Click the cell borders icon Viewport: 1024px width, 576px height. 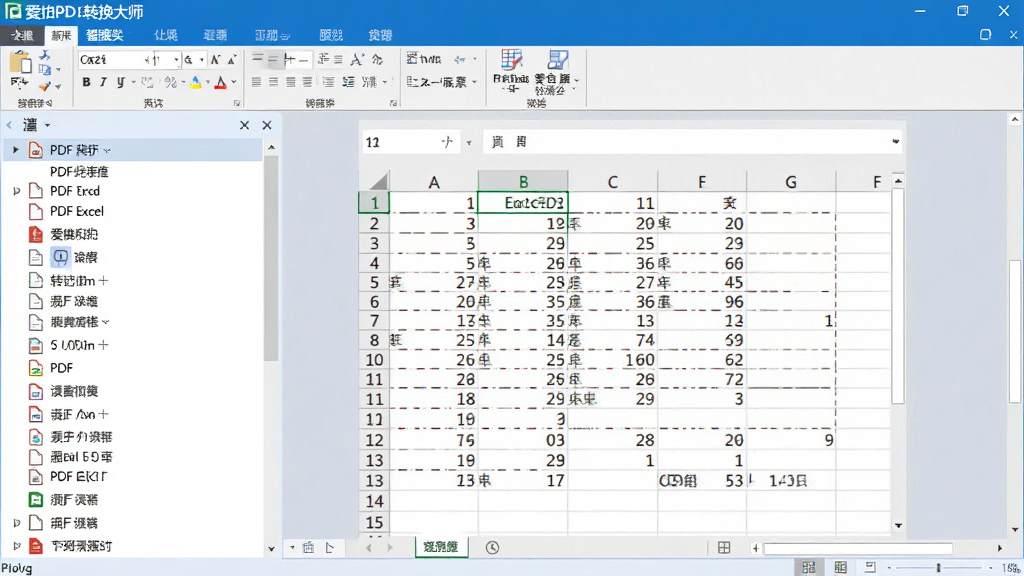click(147, 82)
